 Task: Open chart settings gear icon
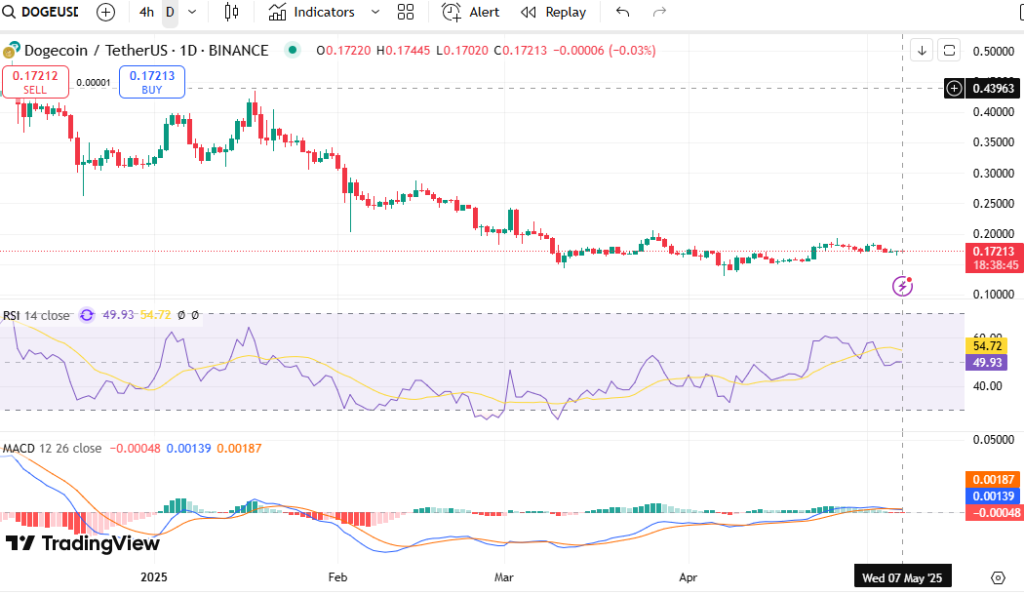pos(998,577)
